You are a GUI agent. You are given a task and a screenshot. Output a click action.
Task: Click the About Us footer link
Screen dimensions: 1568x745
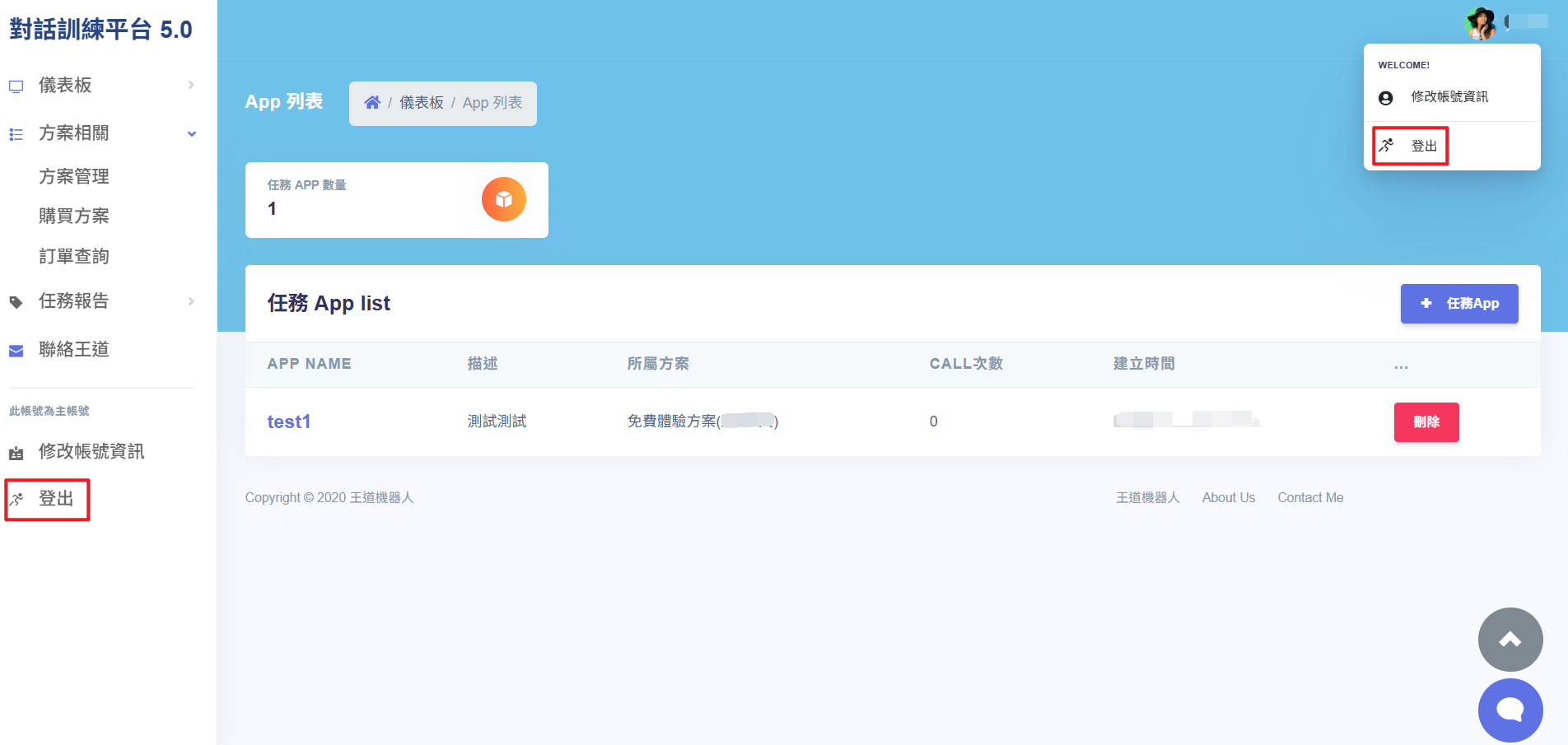[1228, 497]
